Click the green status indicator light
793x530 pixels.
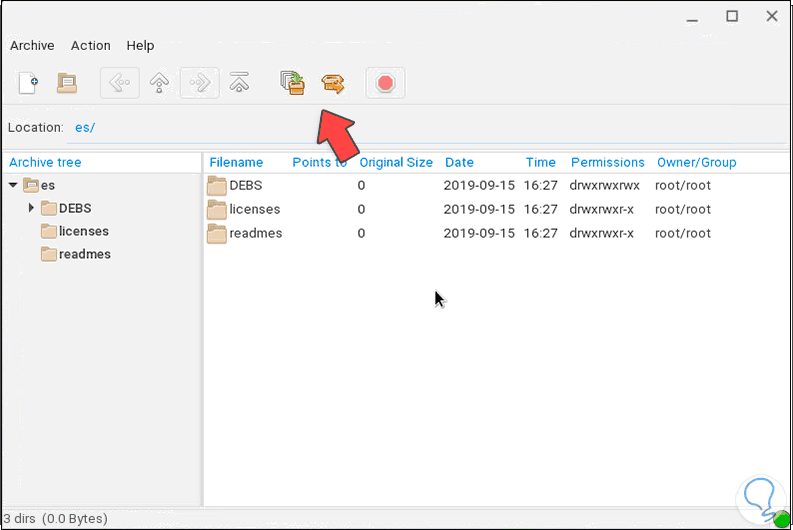782,519
